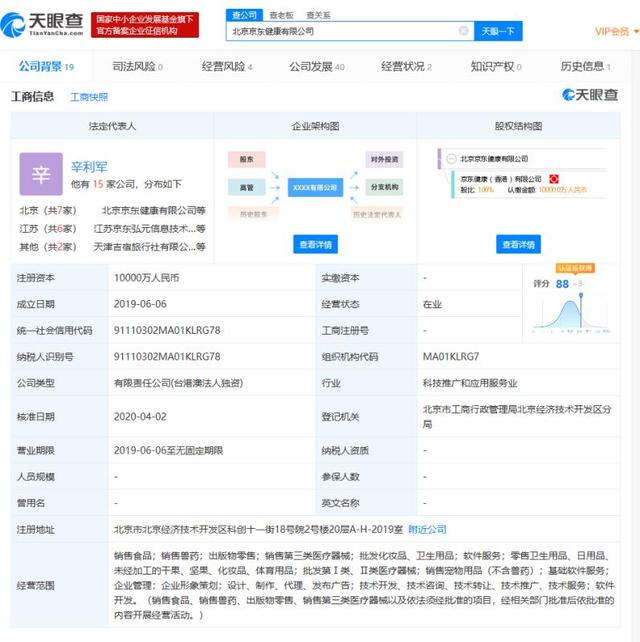Viewport: 640px width, 642px height.
Task: Open the 公司背景 tab
Action: point(46,66)
